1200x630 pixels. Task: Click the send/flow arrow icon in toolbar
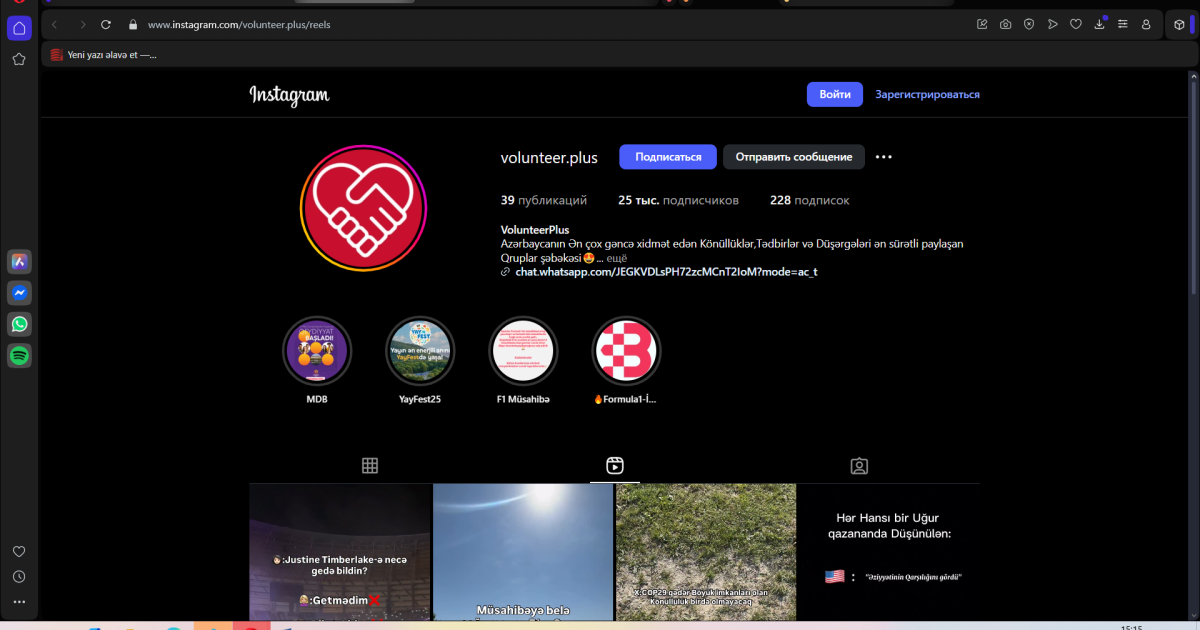pos(1053,24)
